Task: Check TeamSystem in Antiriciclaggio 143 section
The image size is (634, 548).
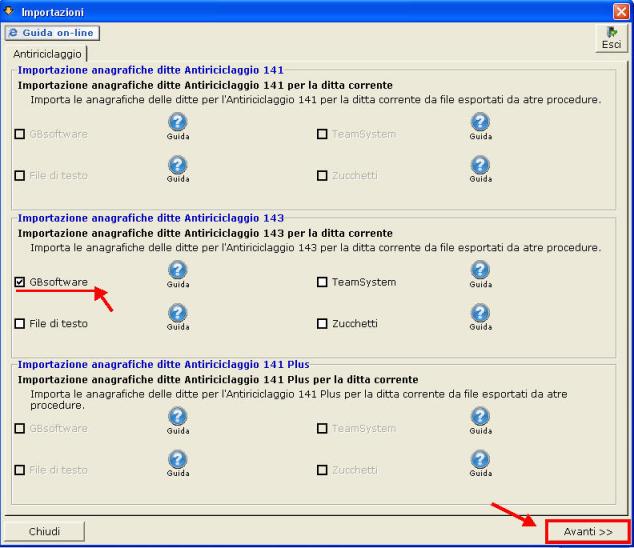Action: click(x=322, y=282)
